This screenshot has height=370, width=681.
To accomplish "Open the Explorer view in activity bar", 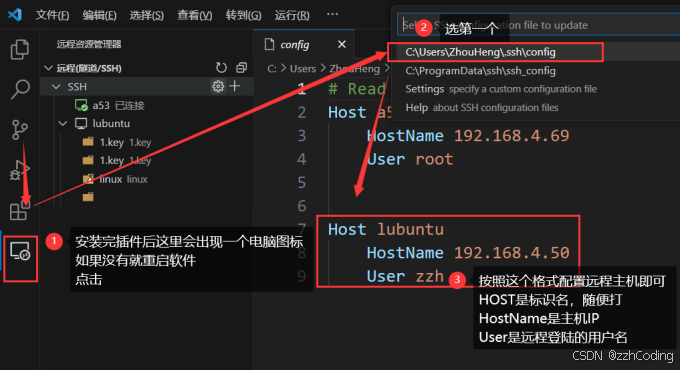I will [20, 49].
